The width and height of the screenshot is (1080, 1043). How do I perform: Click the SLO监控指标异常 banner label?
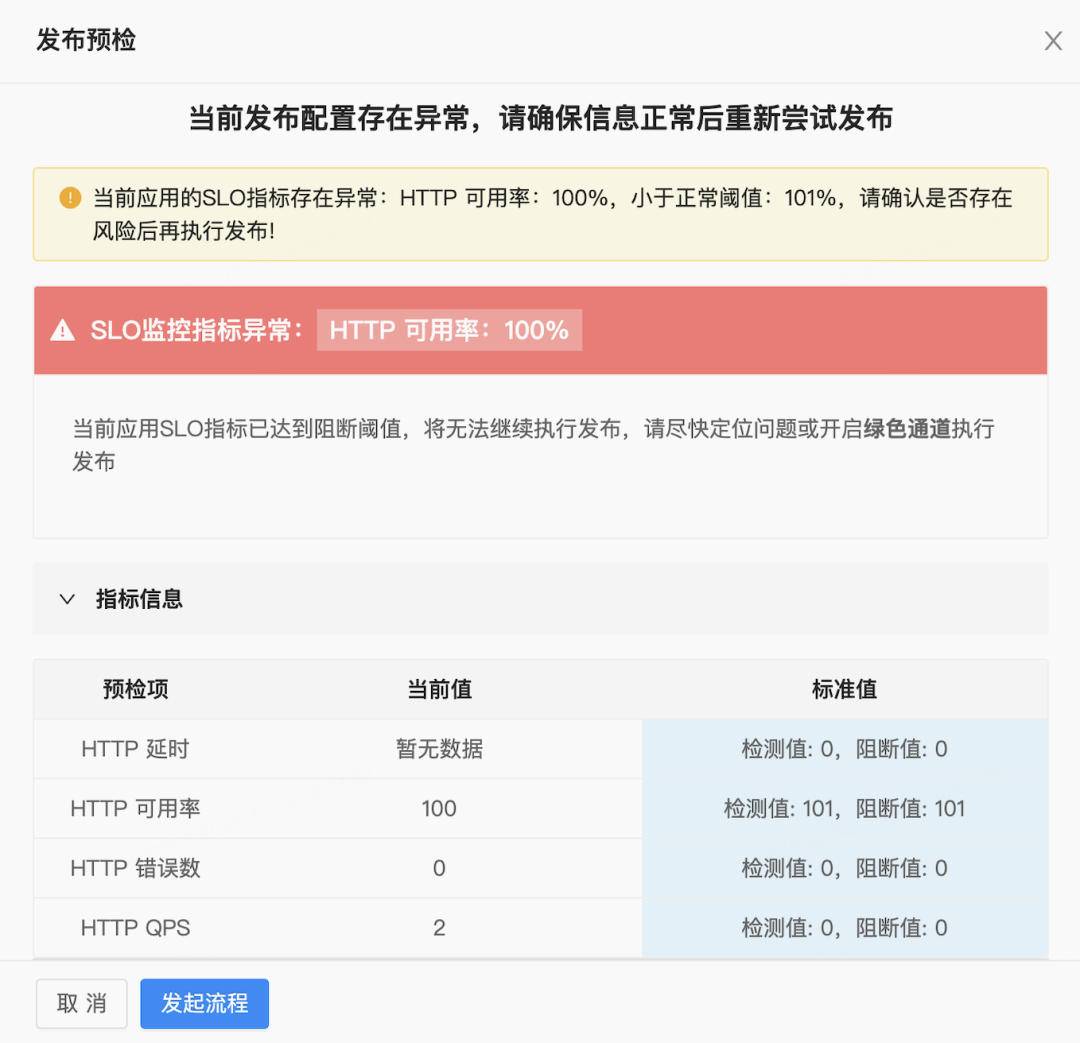coord(197,330)
